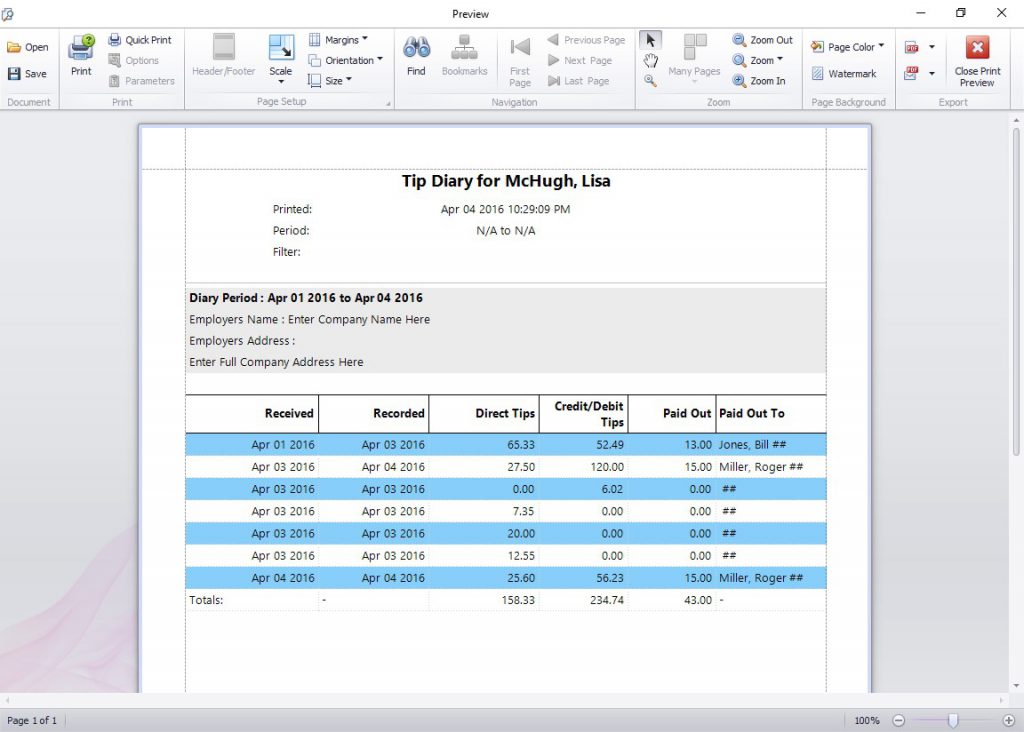Enable Many Pages view

tap(693, 57)
